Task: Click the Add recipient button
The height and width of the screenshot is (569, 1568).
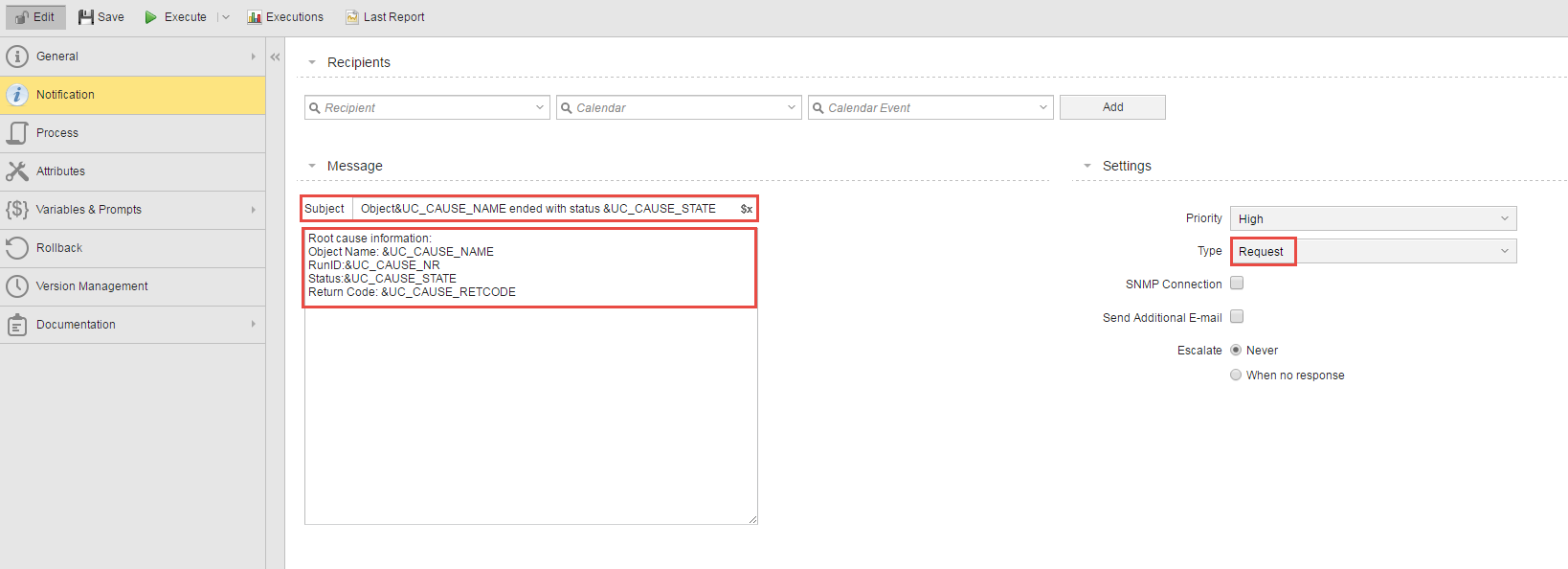Action: 1112,107
